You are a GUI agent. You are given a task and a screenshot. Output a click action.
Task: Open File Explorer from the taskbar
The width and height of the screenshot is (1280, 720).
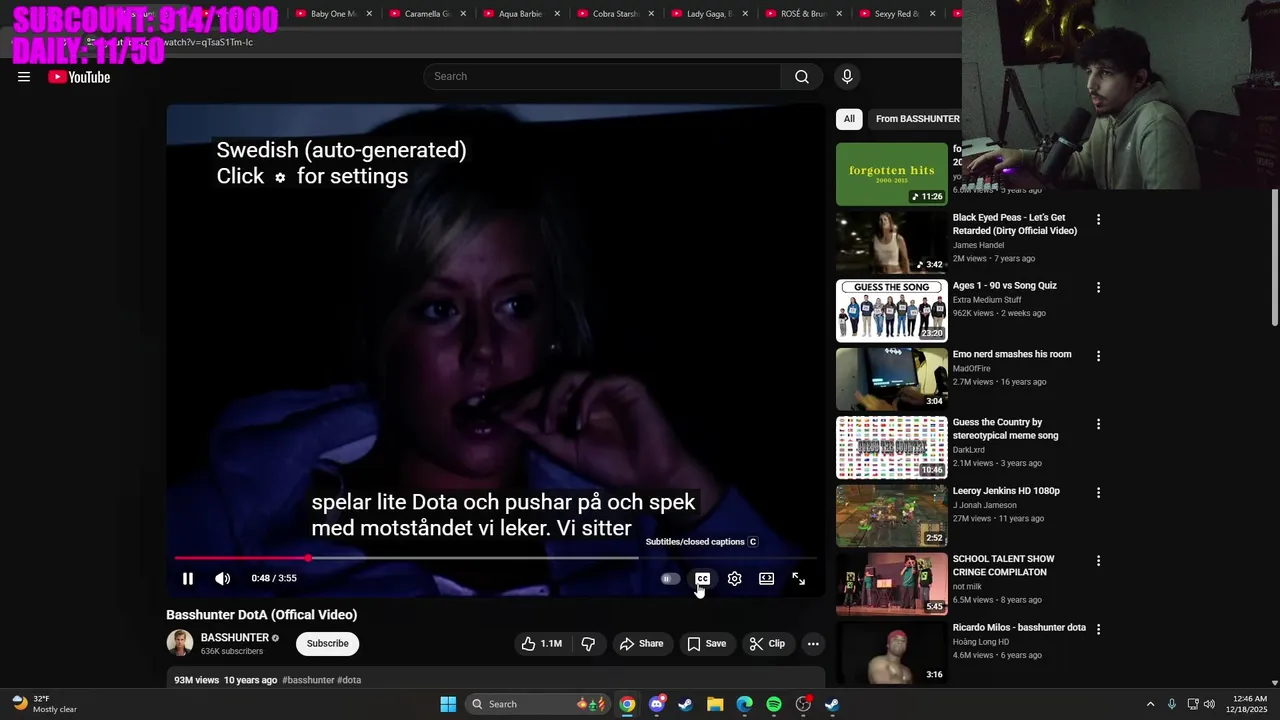pos(715,704)
